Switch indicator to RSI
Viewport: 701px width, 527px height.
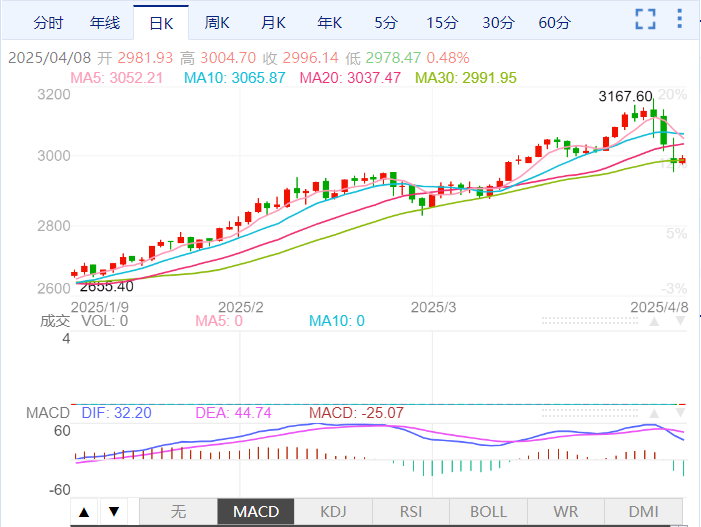[x=411, y=511]
